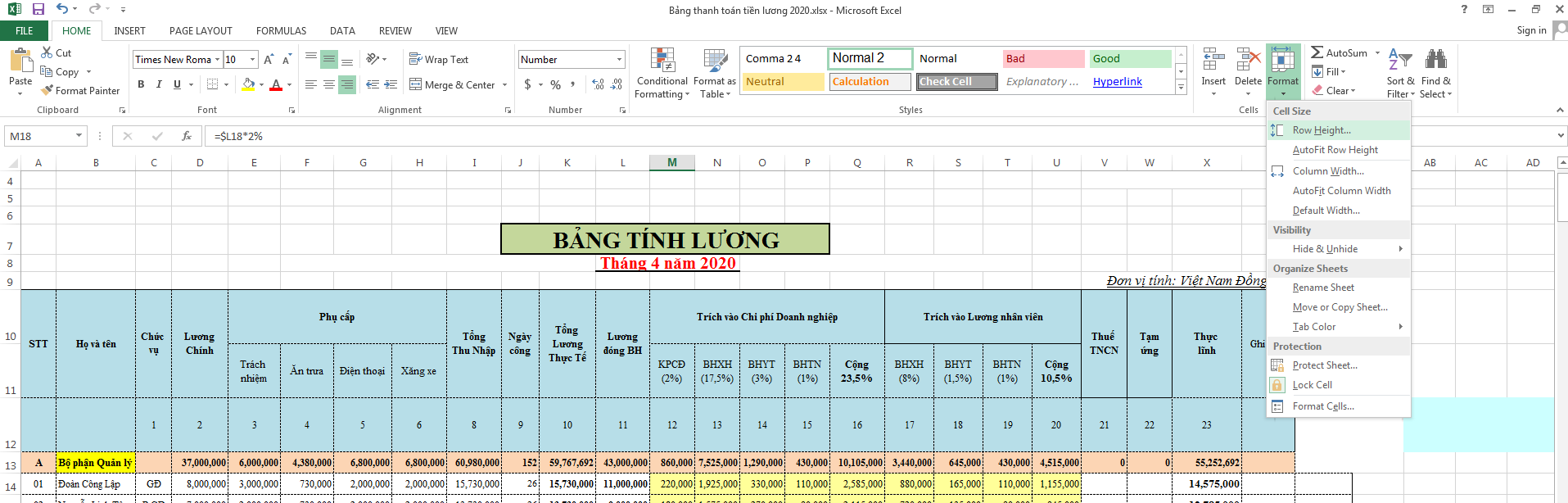Screen dimensions: 1568x503
Task: Expand the font name dropdown
Action: tap(218, 60)
